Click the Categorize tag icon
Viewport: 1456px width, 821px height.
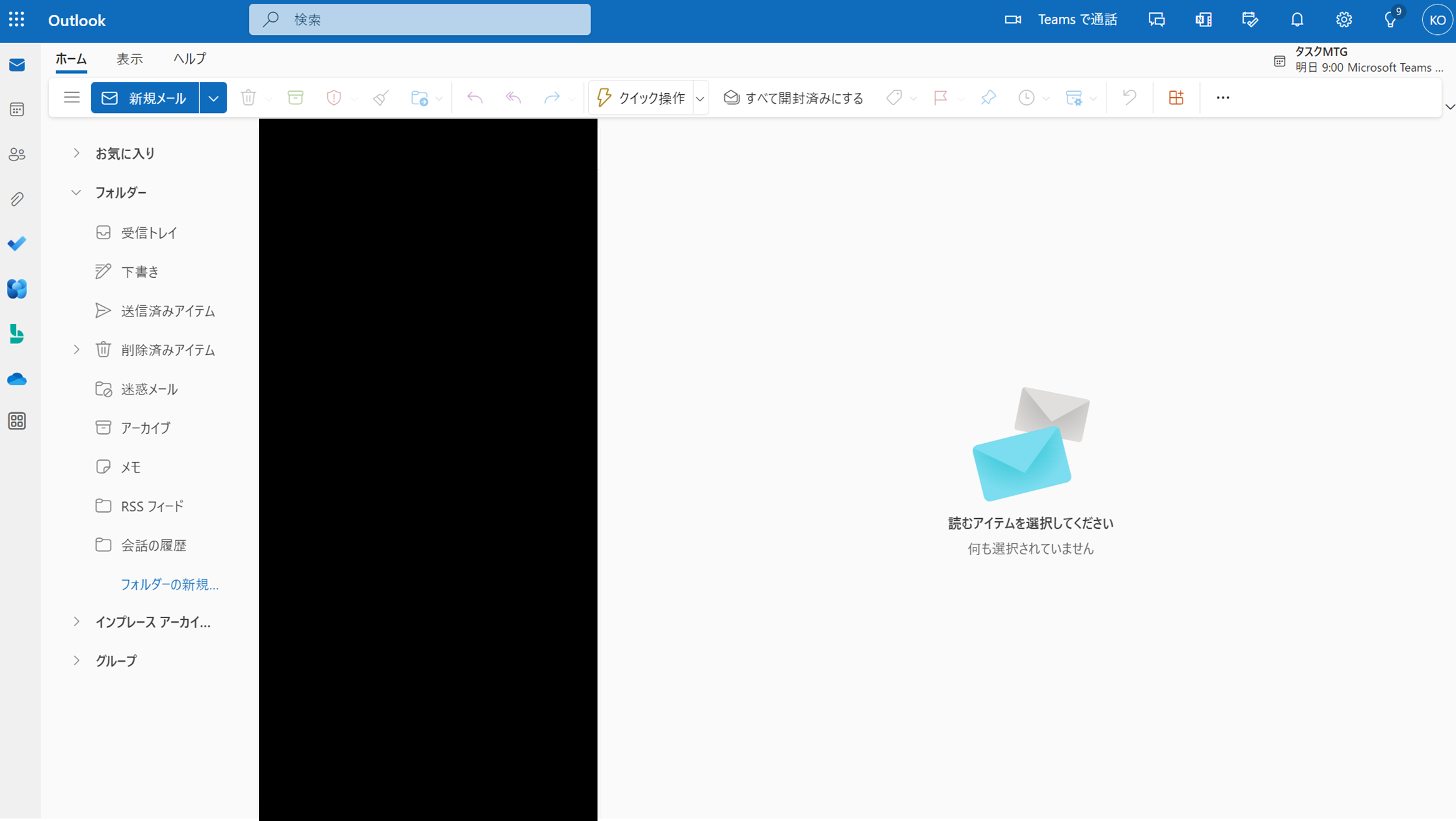pos(894,97)
